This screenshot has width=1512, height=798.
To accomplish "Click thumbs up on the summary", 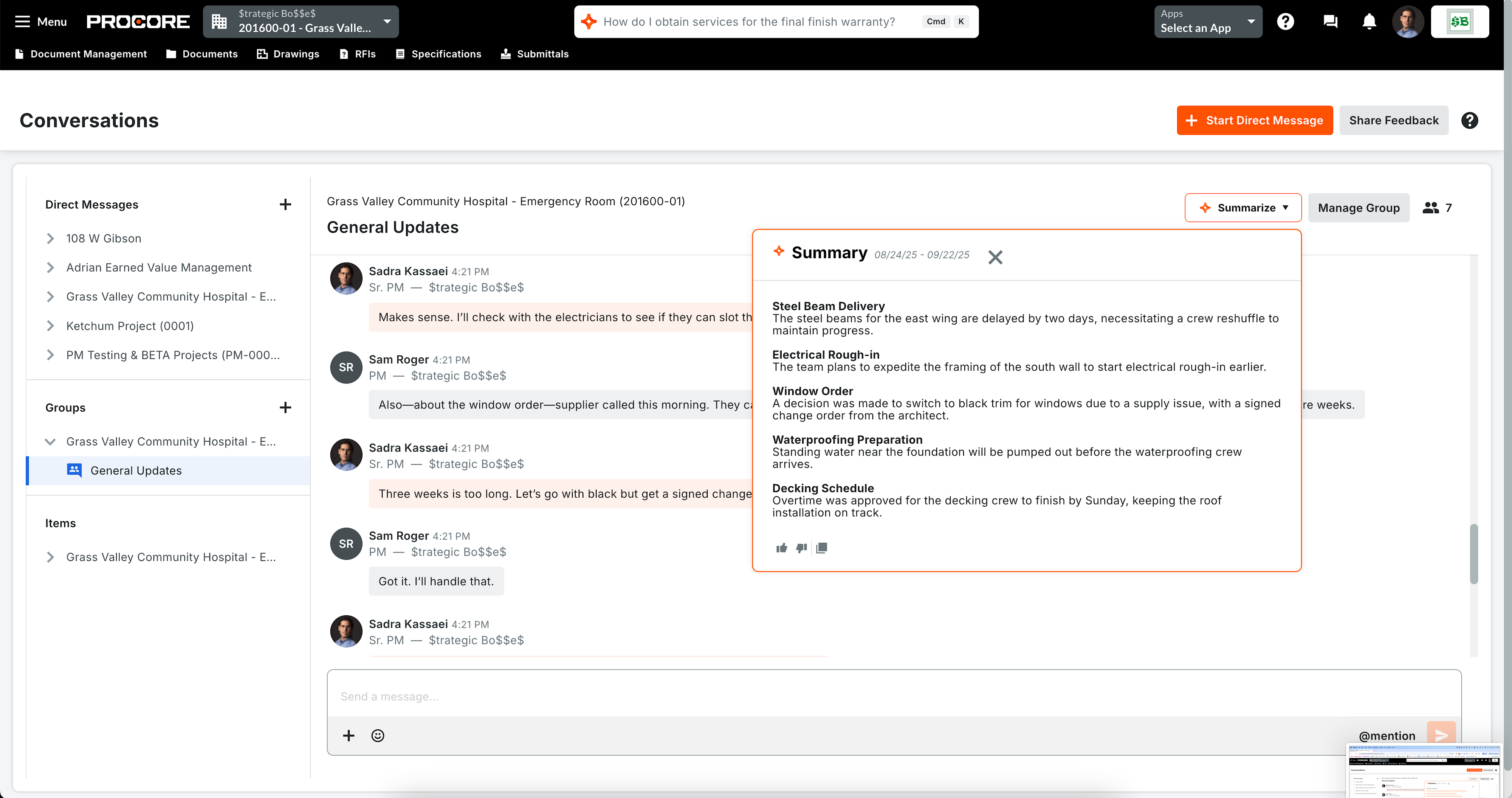I will point(781,548).
